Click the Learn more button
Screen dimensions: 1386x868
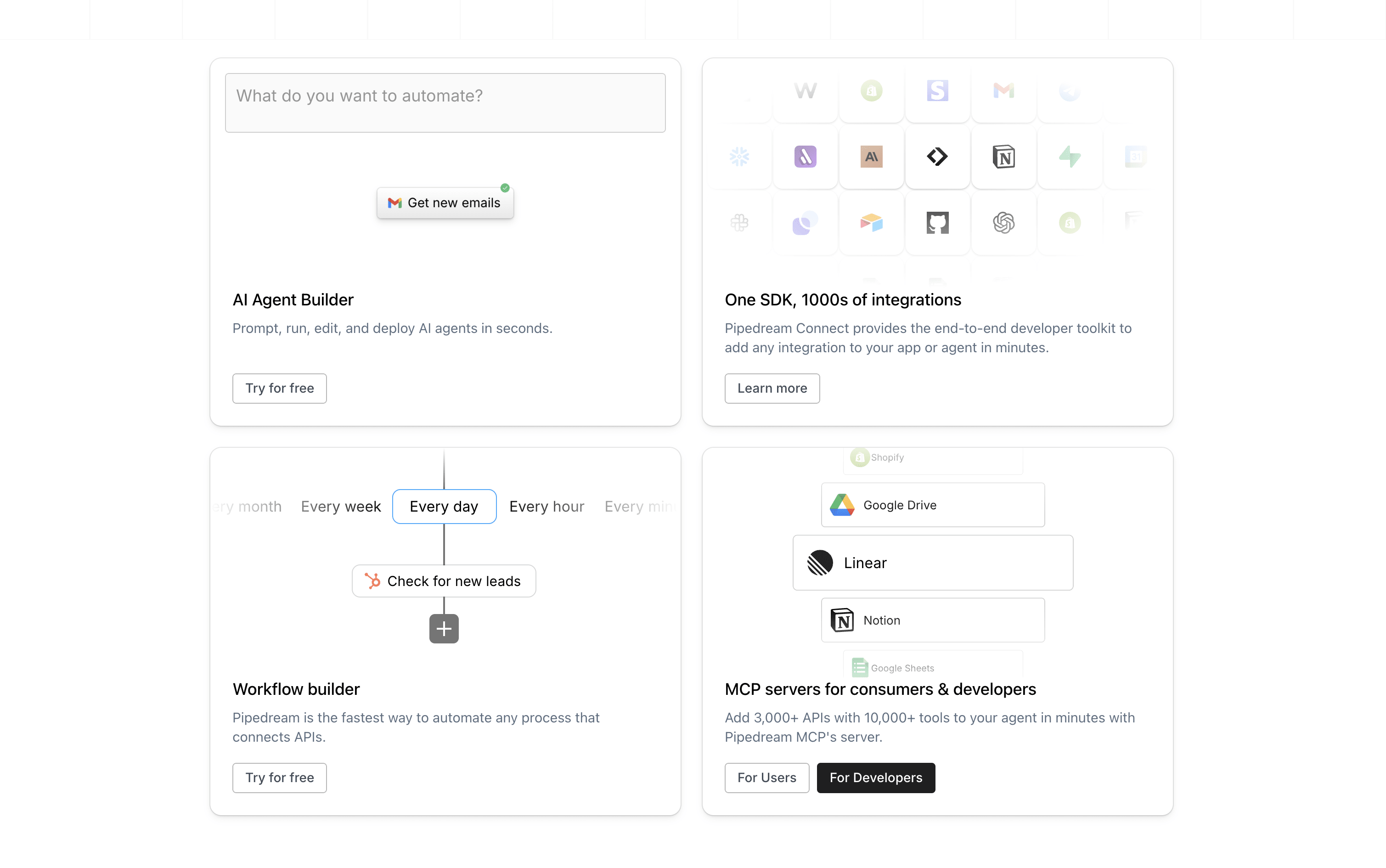pos(772,389)
